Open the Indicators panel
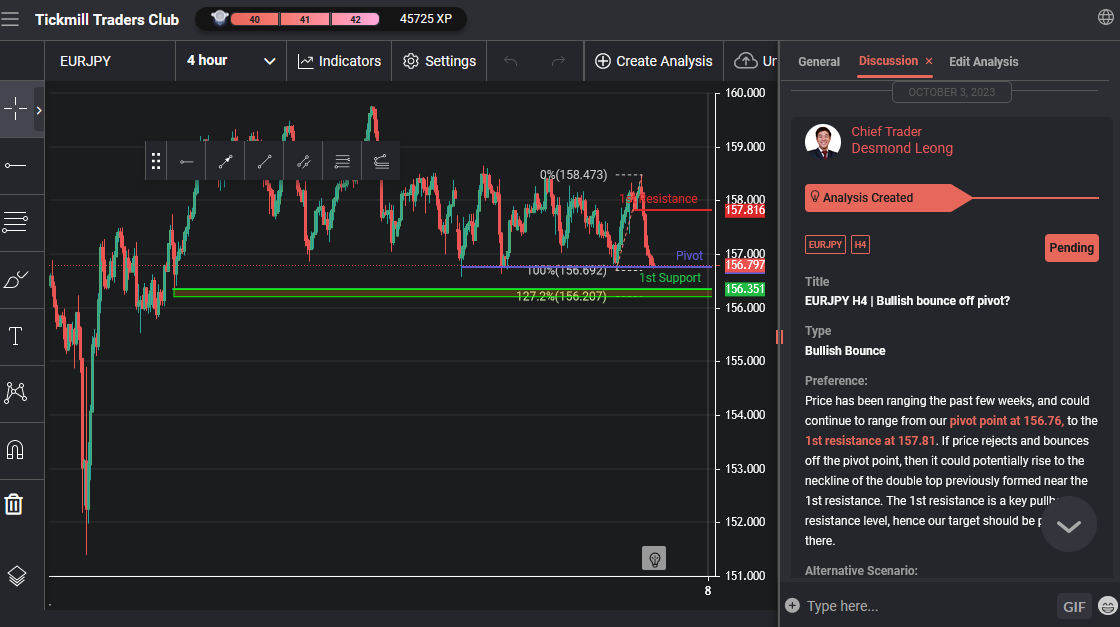Viewport: 1120px width, 627px height. [x=339, y=61]
